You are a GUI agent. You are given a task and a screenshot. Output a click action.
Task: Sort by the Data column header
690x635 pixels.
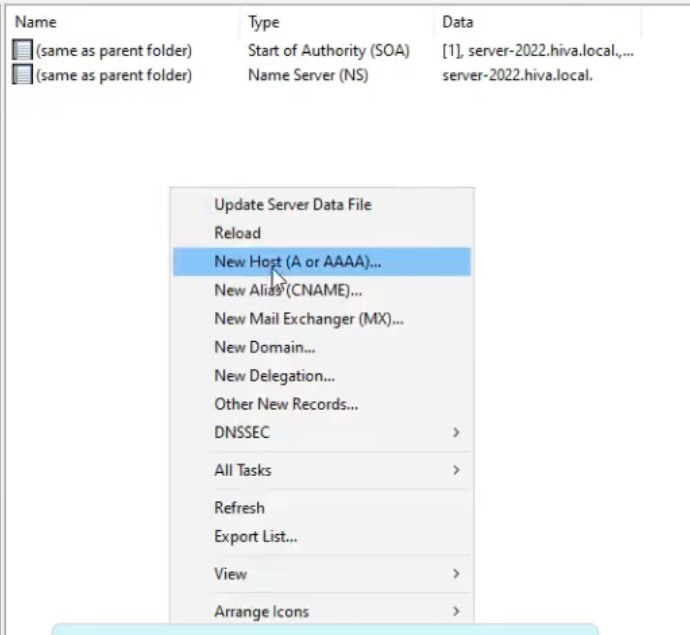(x=538, y=22)
